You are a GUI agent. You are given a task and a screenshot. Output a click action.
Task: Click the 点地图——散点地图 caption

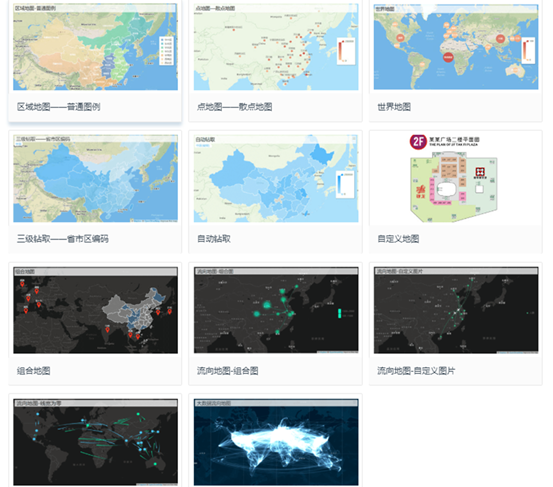(234, 106)
